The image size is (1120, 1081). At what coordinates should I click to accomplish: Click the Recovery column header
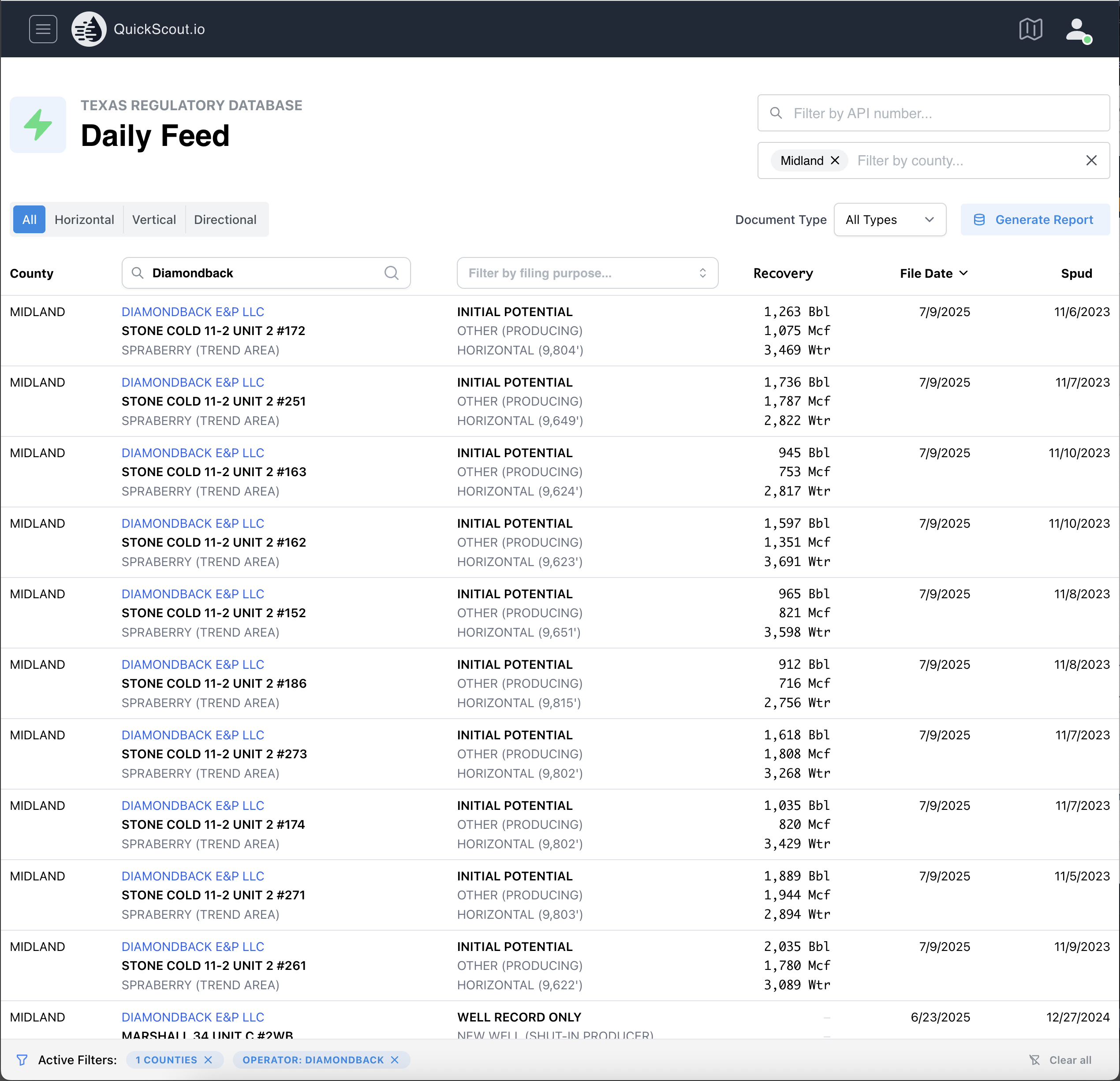783,274
